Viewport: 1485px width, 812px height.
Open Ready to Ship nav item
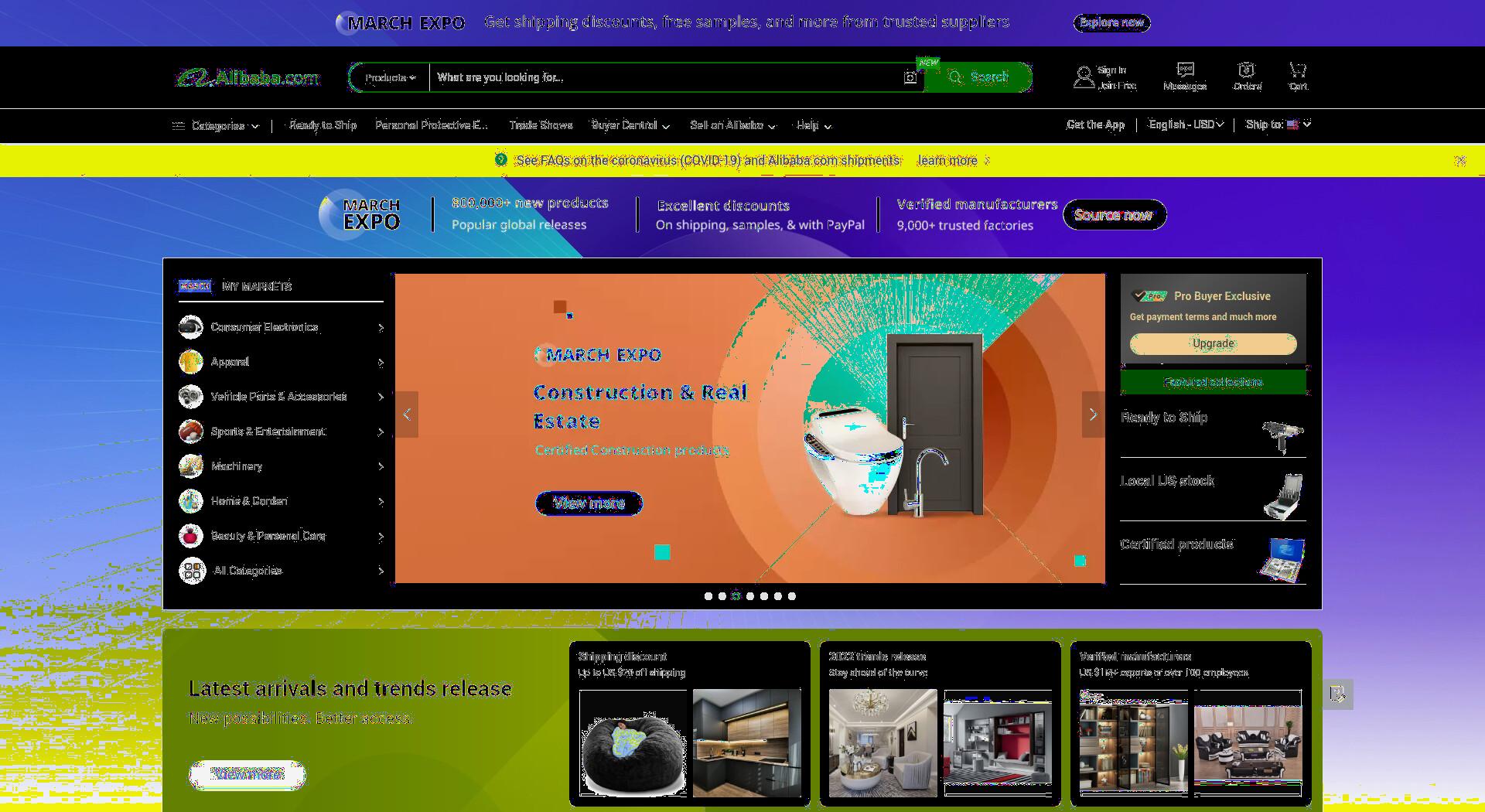323,125
